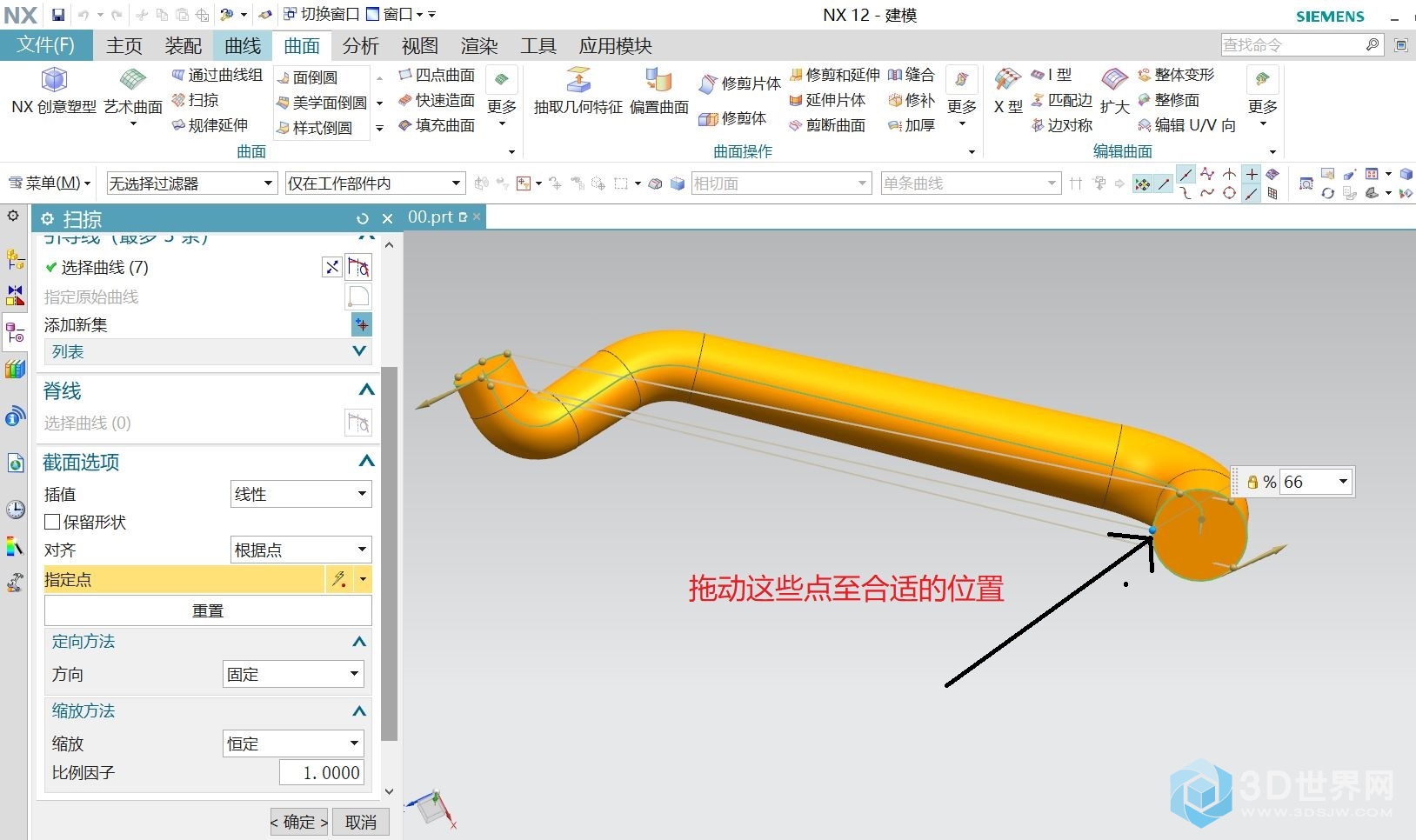Switch to 视图 ribbon tab
The height and width of the screenshot is (840, 1416).
[x=420, y=45]
